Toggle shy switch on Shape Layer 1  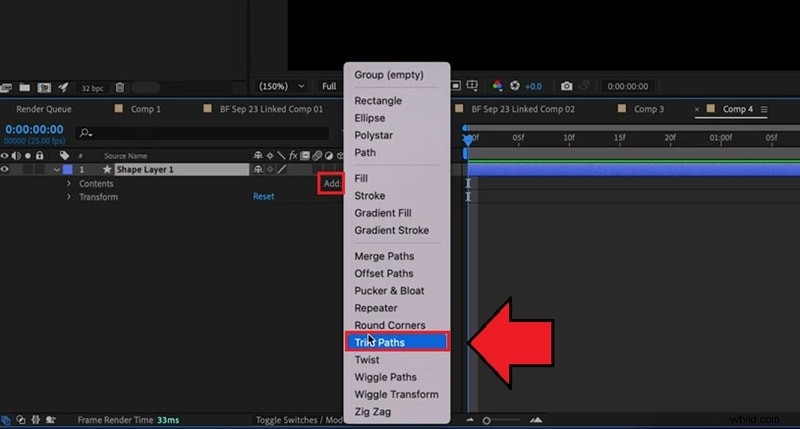258,169
